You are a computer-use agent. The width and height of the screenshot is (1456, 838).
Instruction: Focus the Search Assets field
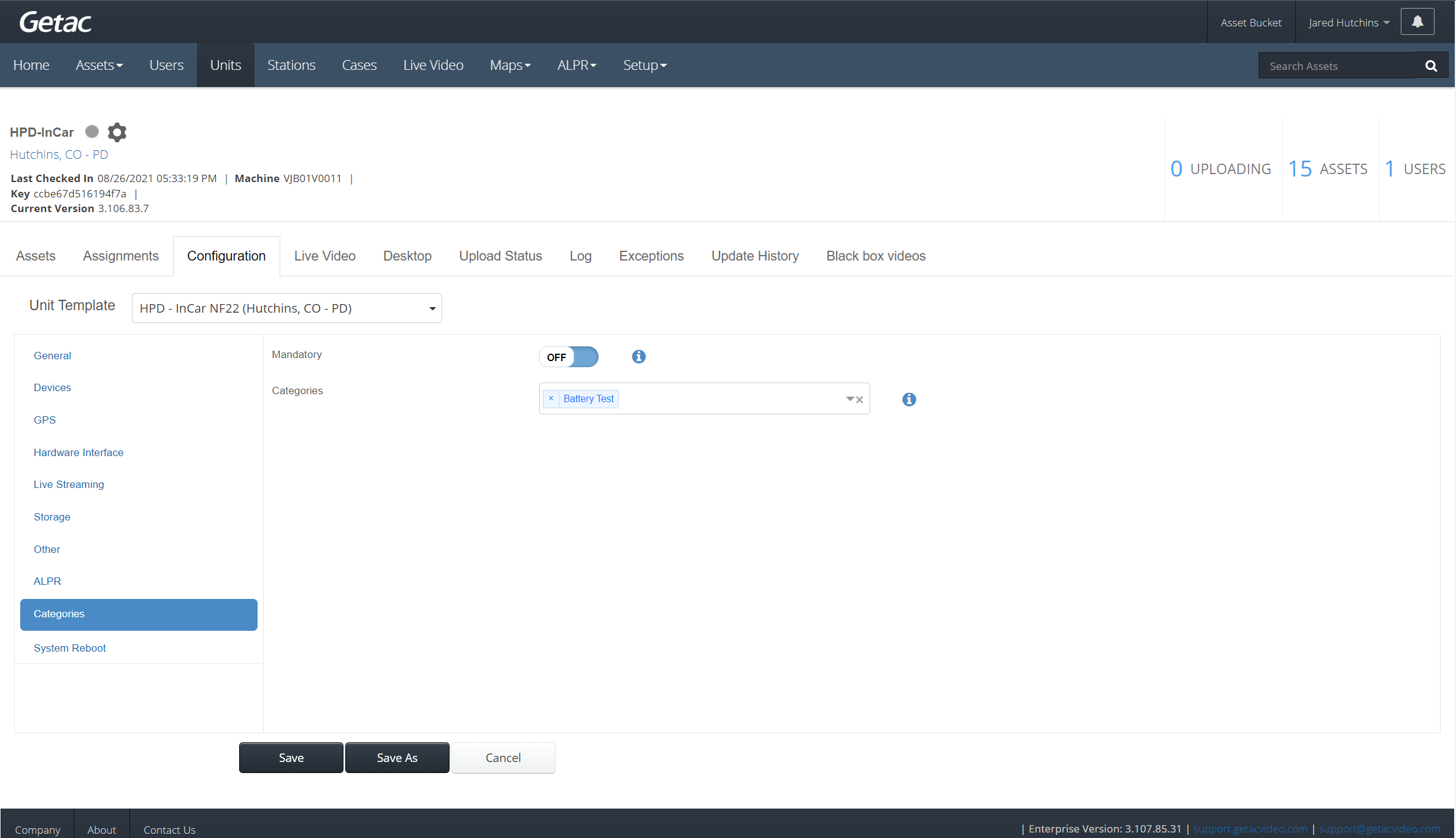tap(1337, 66)
